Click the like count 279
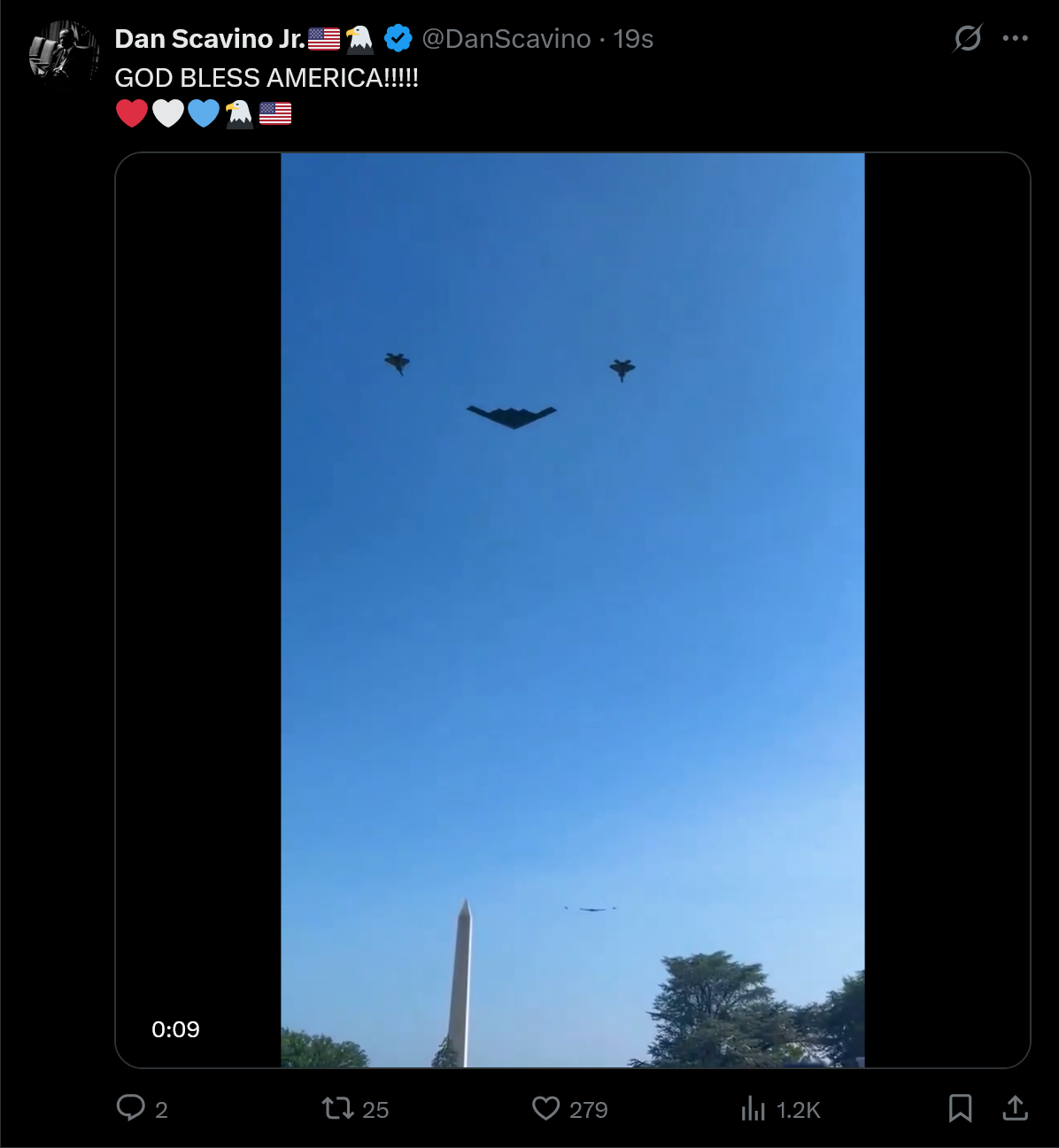1059x1148 pixels. point(589,1110)
